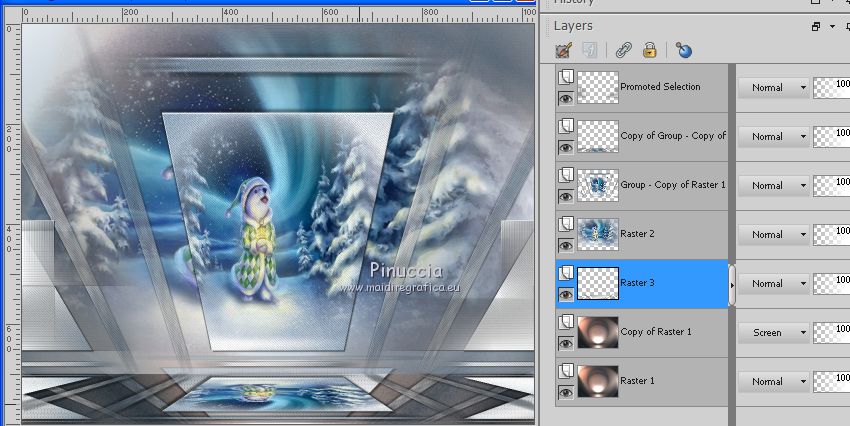Select the bottom Raster 1 layer name
Screen dimensions: 850x426
(x=637, y=380)
